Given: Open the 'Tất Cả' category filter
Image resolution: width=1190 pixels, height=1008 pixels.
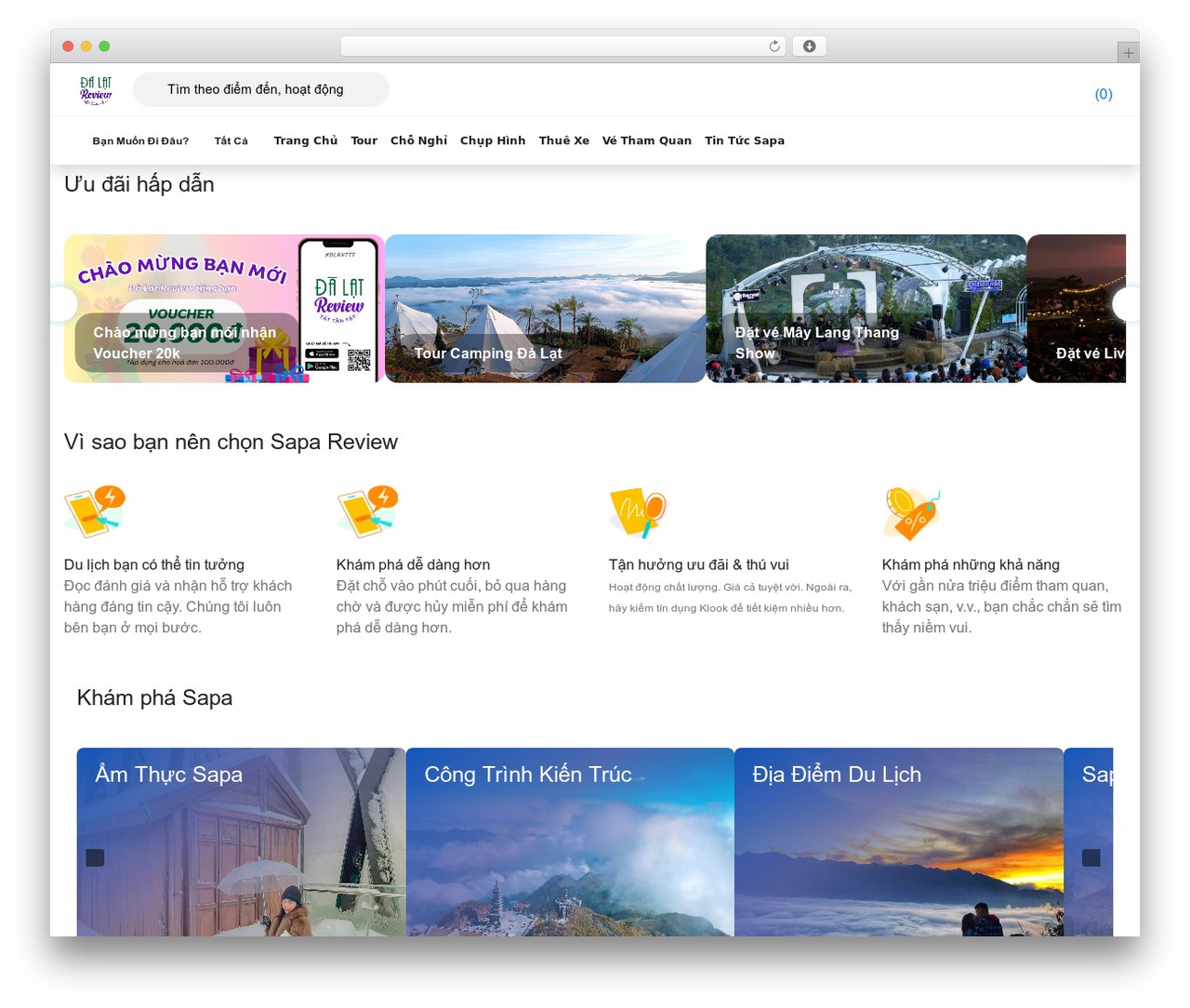Looking at the screenshot, I should [x=231, y=141].
